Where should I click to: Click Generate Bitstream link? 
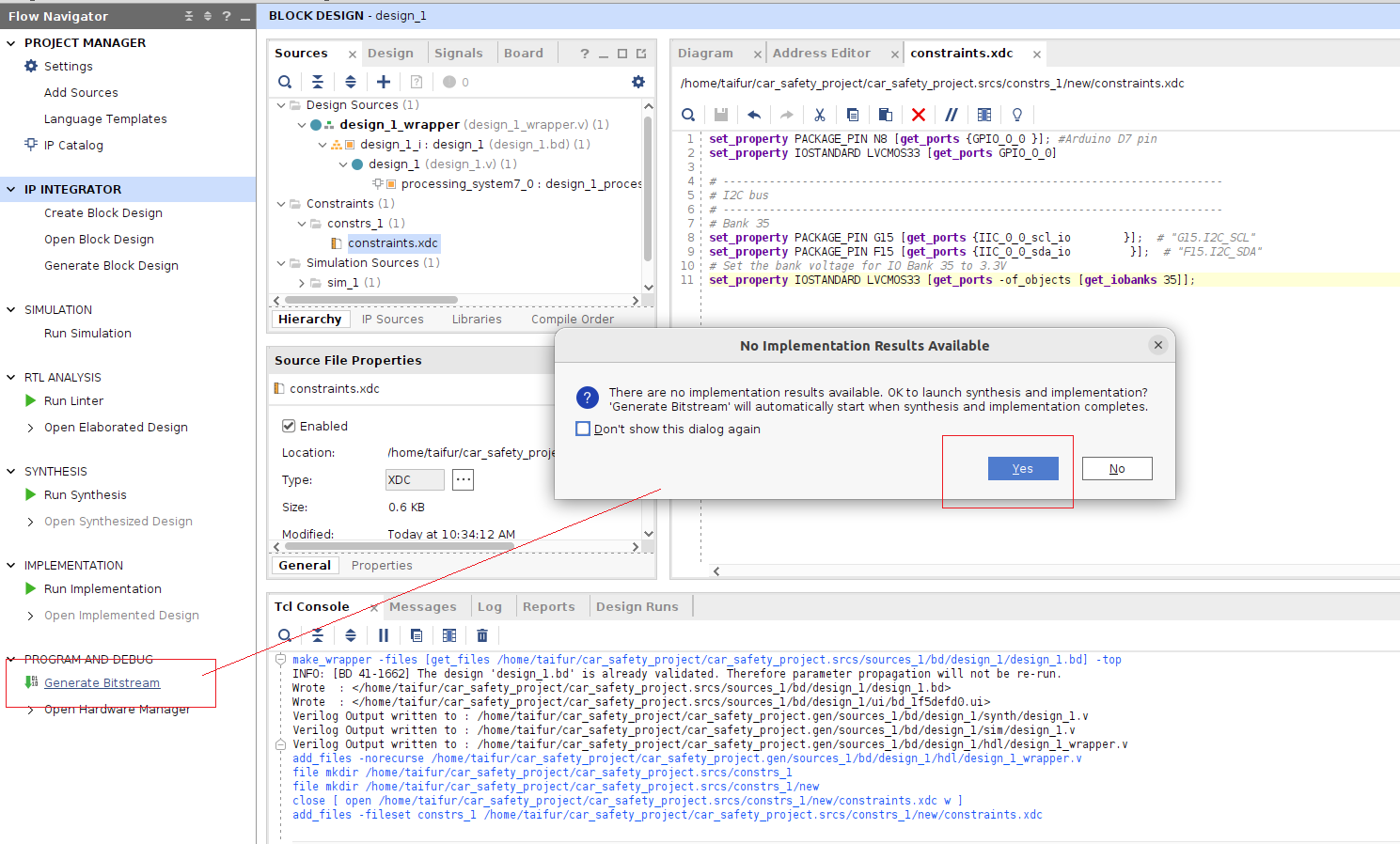tap(102, 683)
